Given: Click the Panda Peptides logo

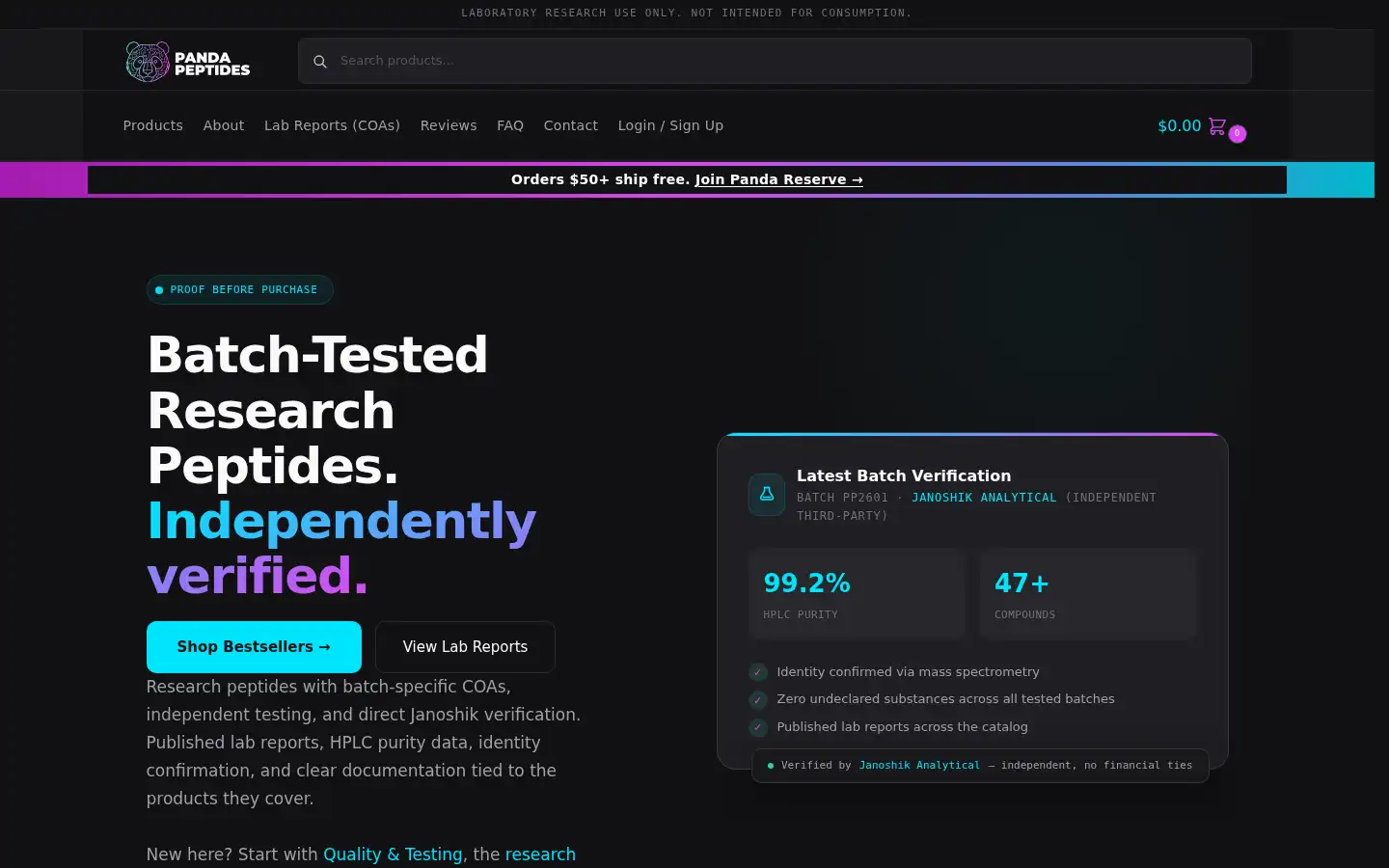Looking at the screenshot, I should (x=188, y=62).
